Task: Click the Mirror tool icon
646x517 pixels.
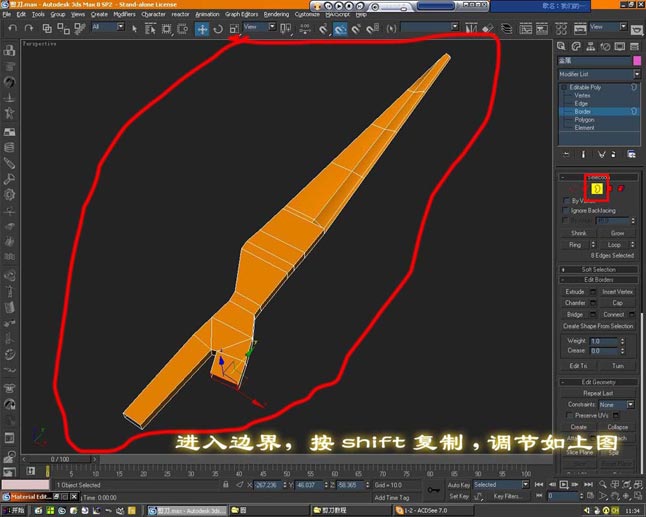Action: coord(471,28)
